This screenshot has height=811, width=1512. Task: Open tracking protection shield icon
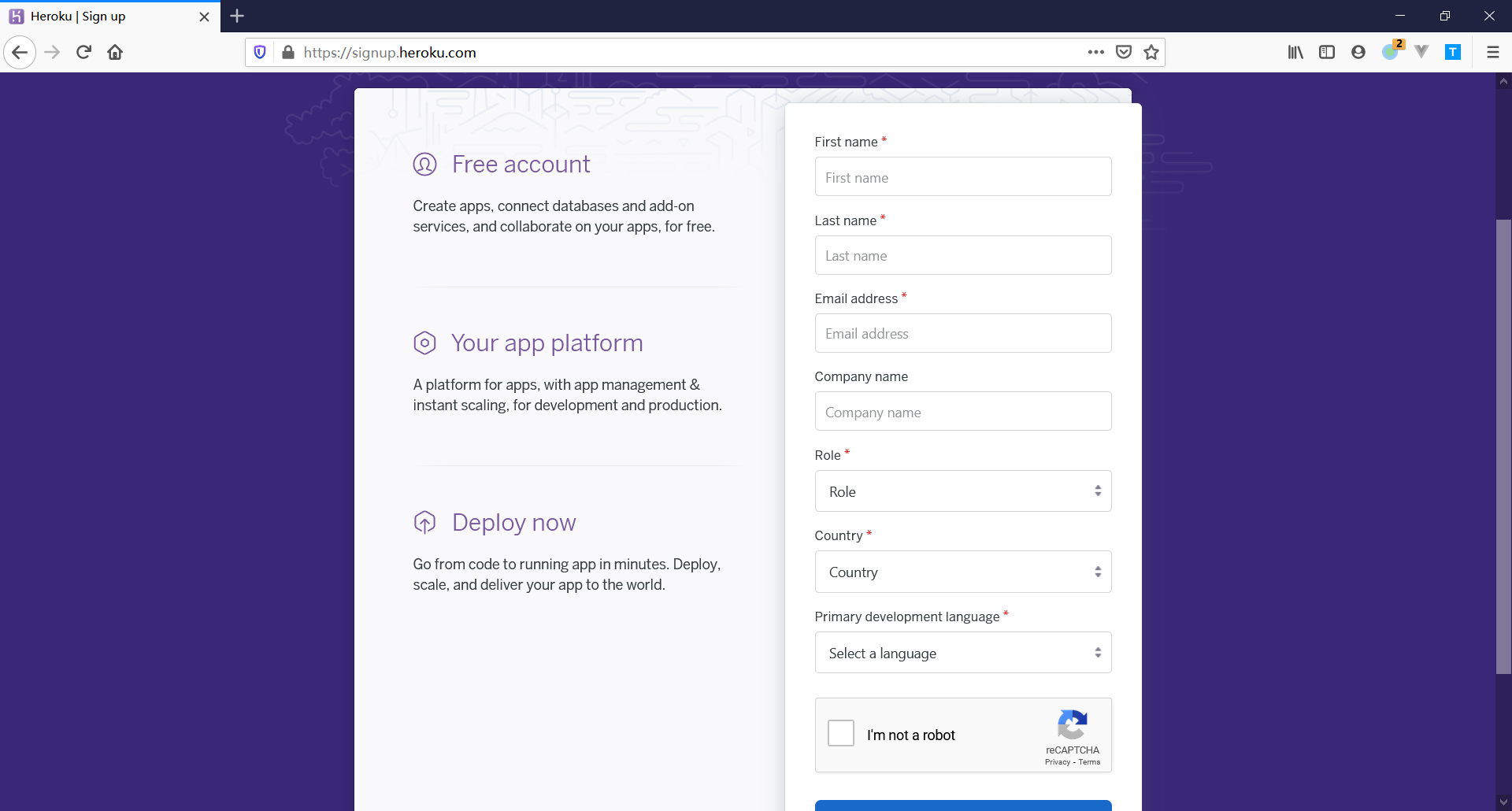click(260, 53)
